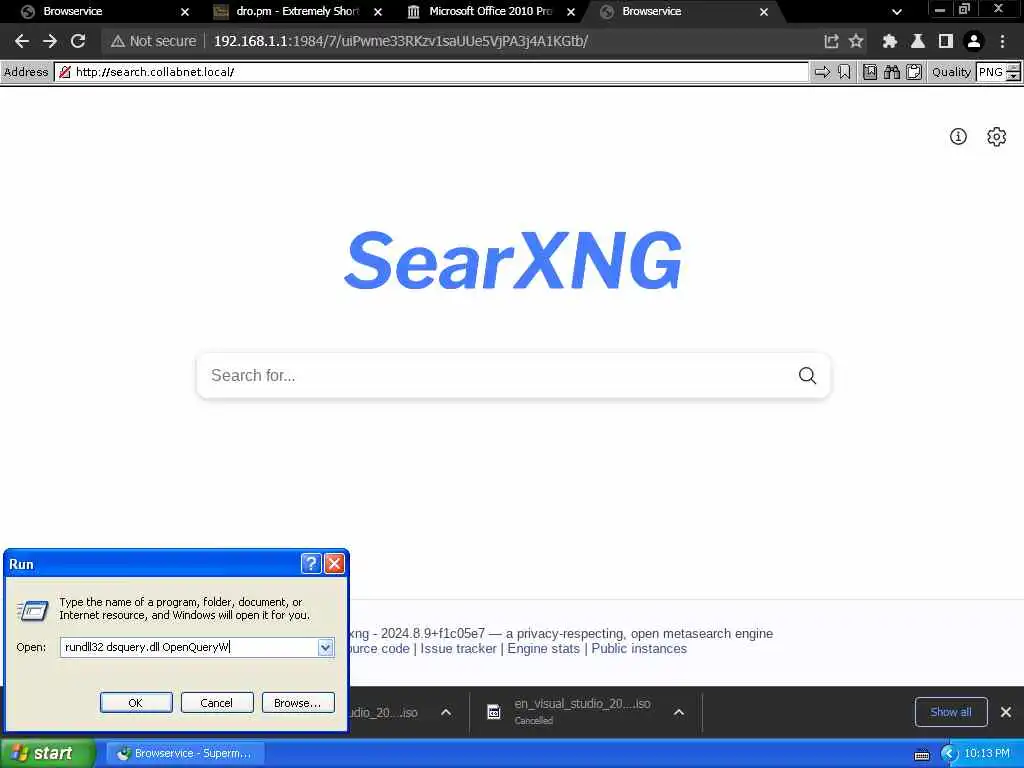Click the system tray keyboard icon
The width and height of the screenshot is (1024, 768).
pos(922,754)
